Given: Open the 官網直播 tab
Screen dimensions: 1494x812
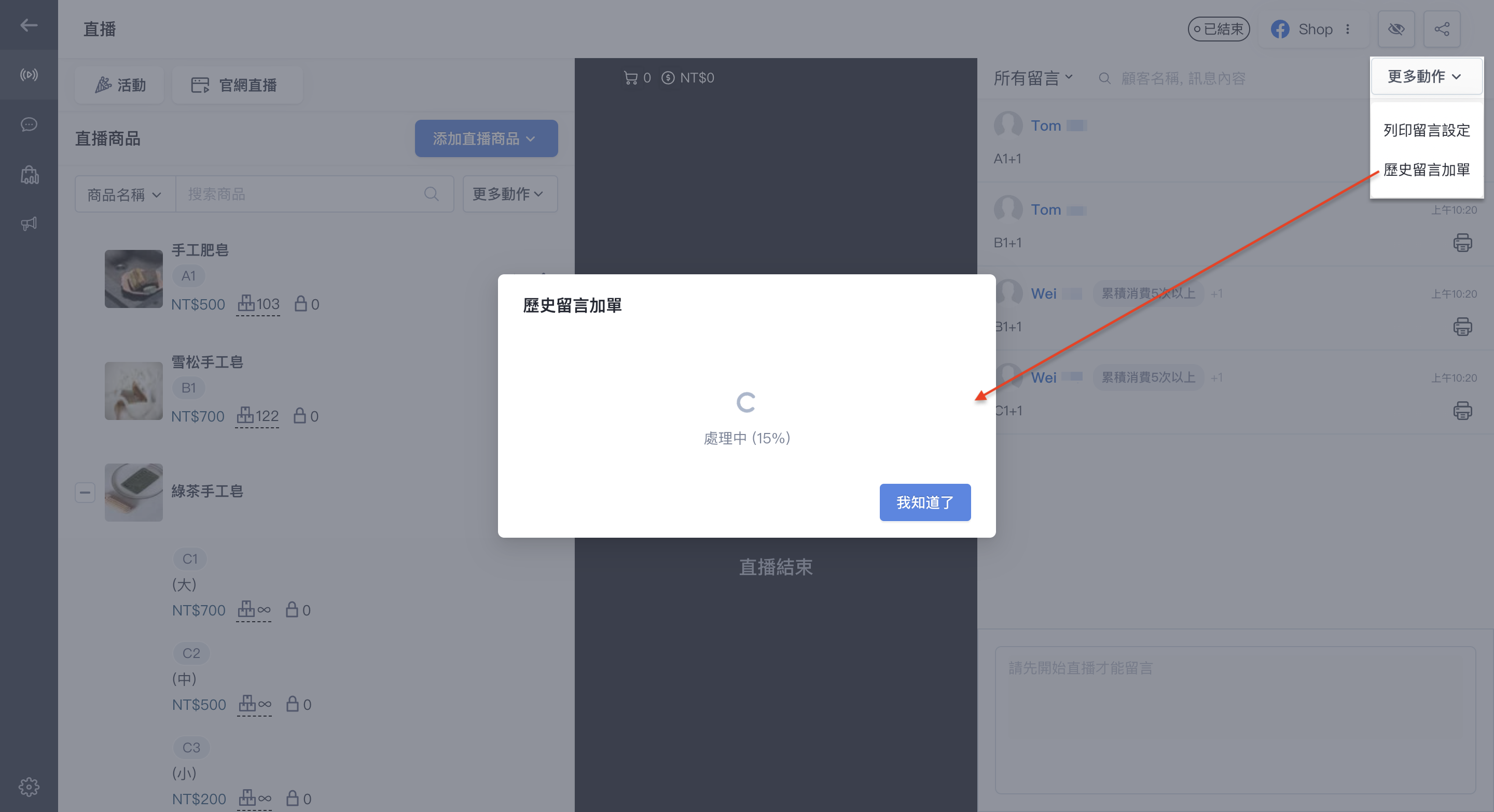Looking at the screenshot, I should [237, 85].
